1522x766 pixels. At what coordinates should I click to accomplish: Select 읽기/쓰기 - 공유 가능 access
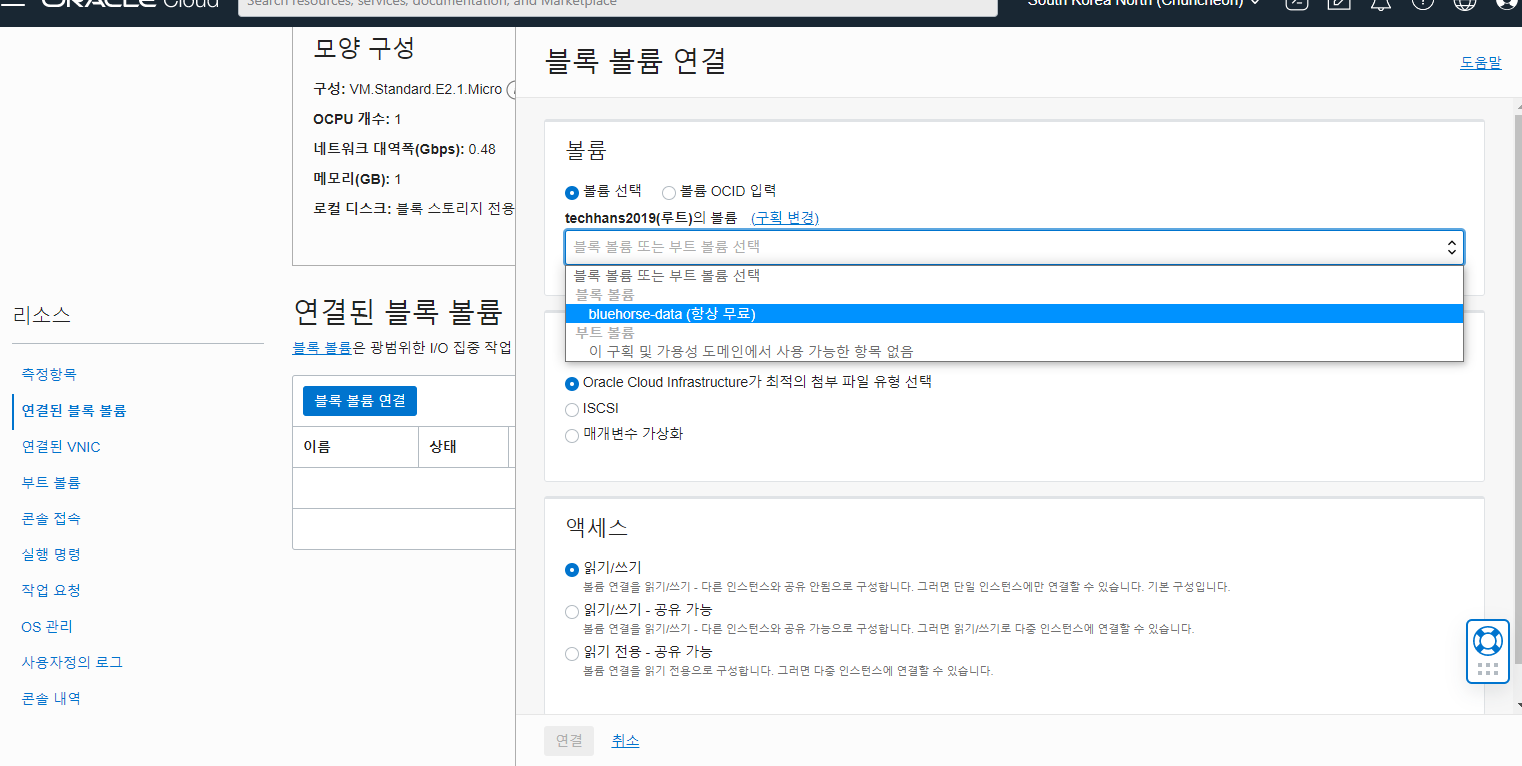pos(572,611)
